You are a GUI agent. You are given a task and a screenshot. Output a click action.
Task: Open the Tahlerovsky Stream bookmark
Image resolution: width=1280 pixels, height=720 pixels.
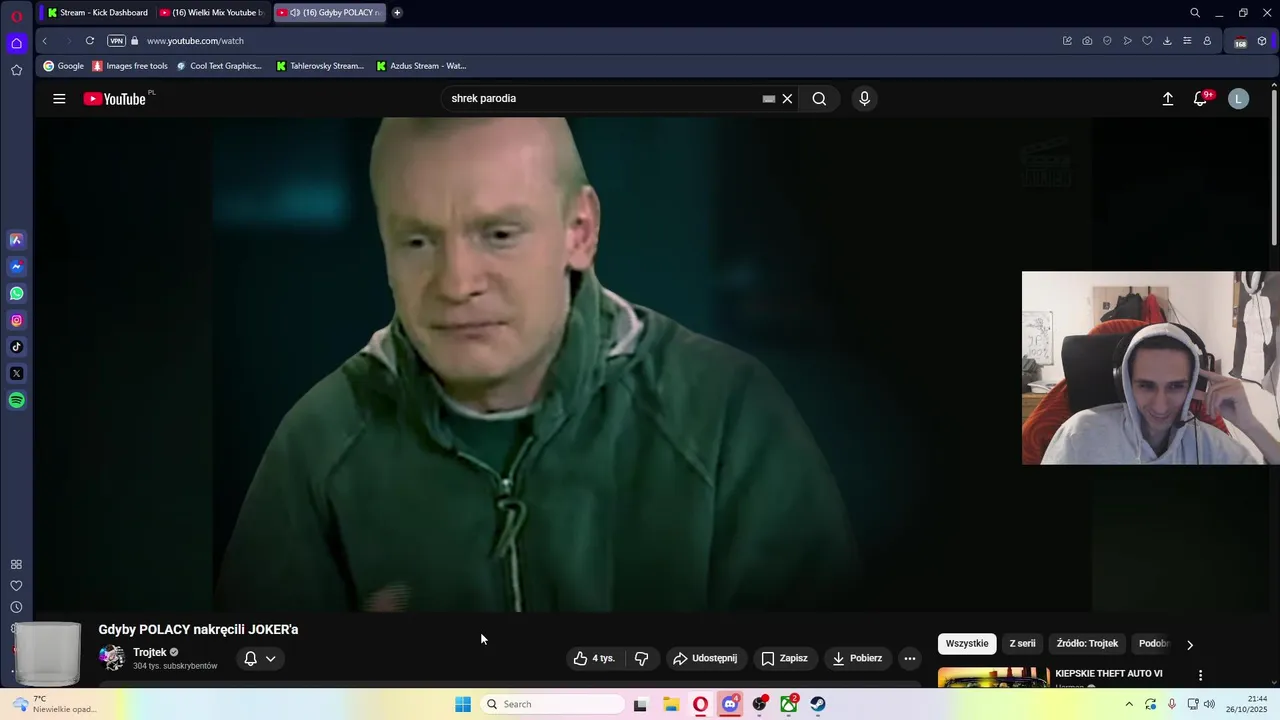click(320, 66)
